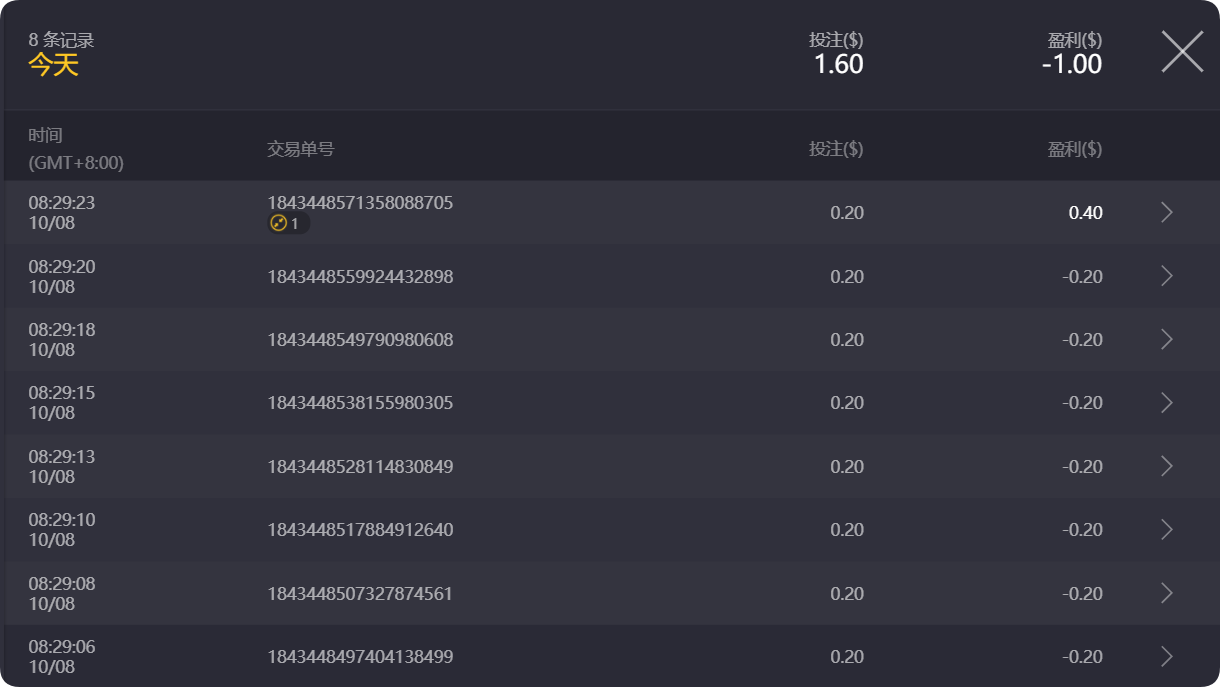Expand the 08:29:10 record arrow
1220x687 pixels.
[x=1166, y=530]
